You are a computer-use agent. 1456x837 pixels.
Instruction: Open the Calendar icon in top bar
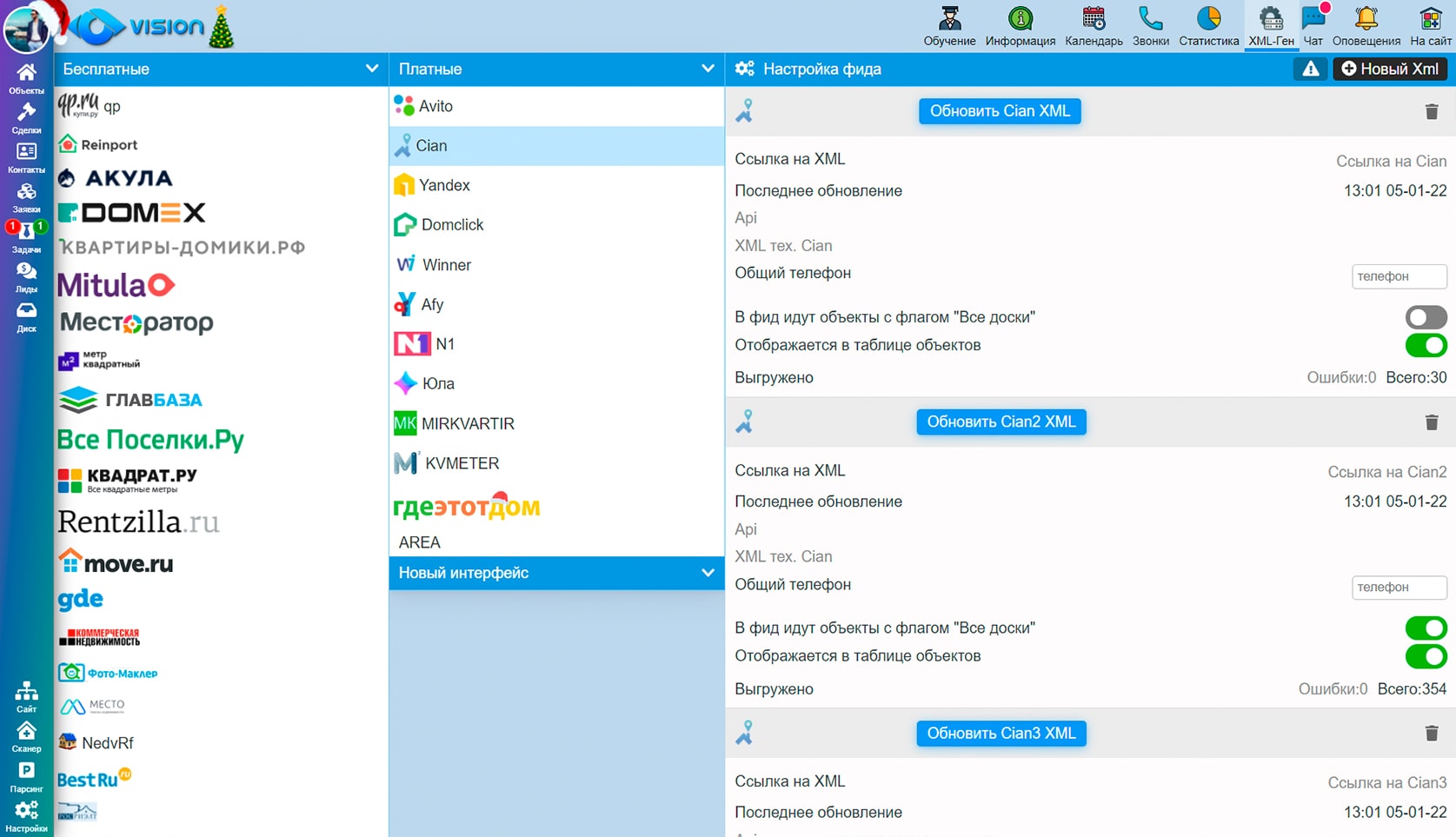(1093, 19)
